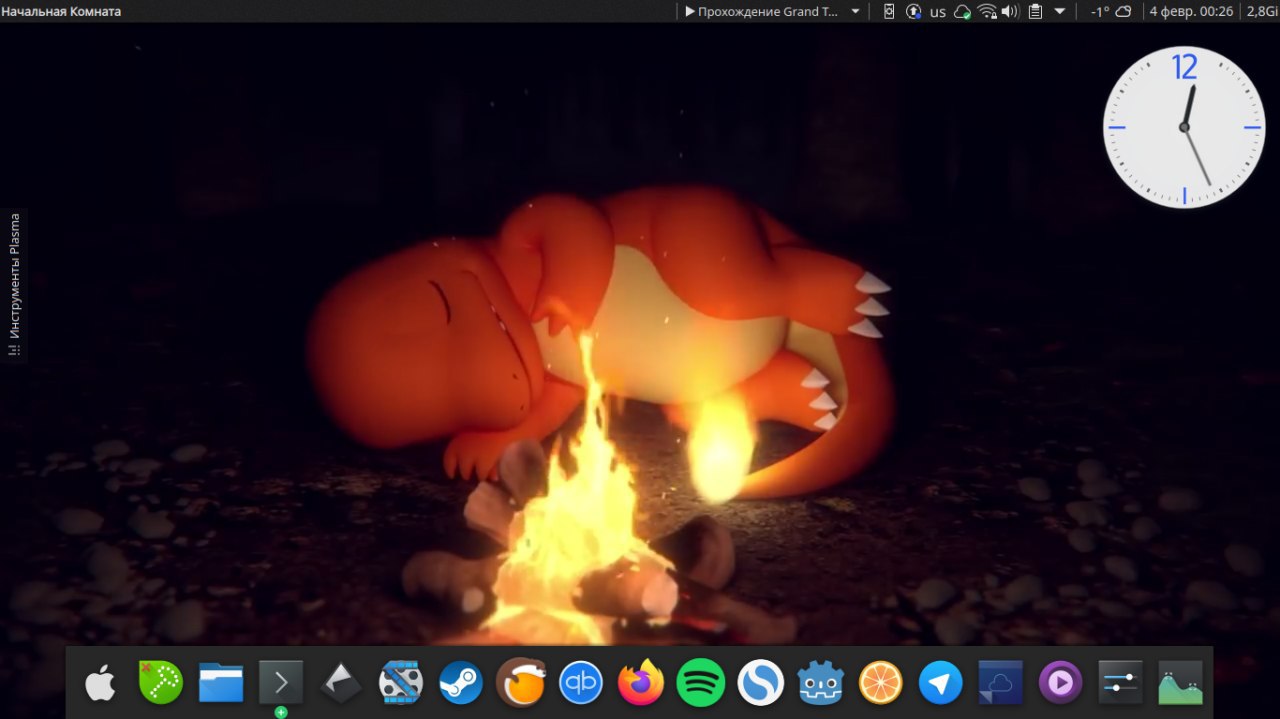Expand the media player dropdown arrow
The image size is (1280, 719).
855,12
